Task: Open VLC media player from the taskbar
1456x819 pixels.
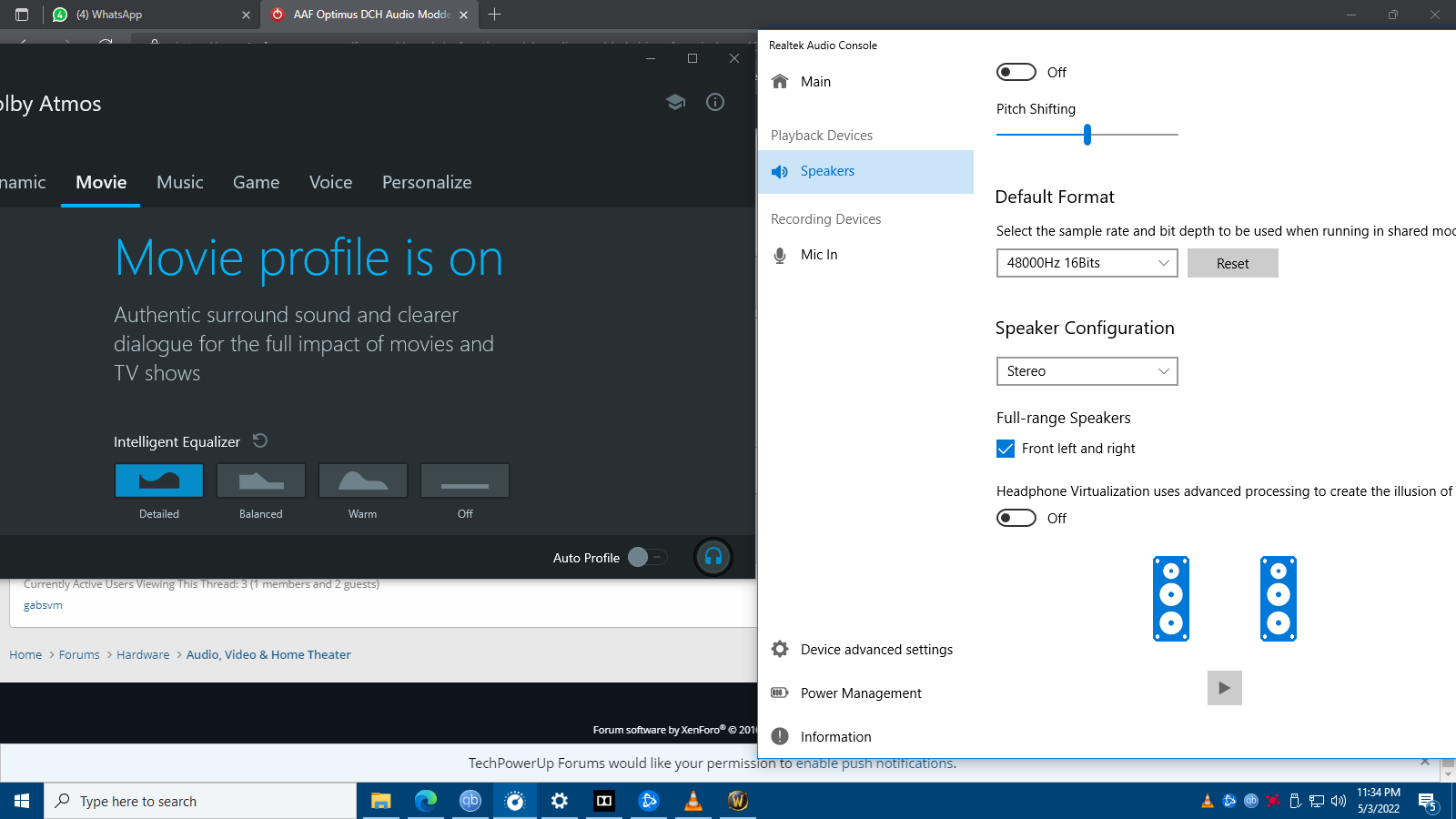Action: 693,801
